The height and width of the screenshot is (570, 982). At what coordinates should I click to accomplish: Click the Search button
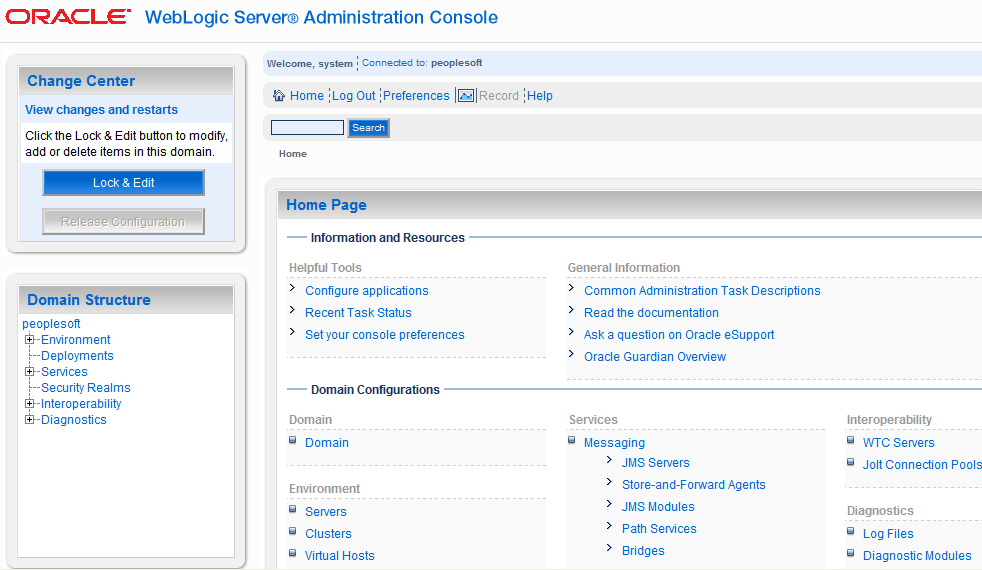(368, 128)
